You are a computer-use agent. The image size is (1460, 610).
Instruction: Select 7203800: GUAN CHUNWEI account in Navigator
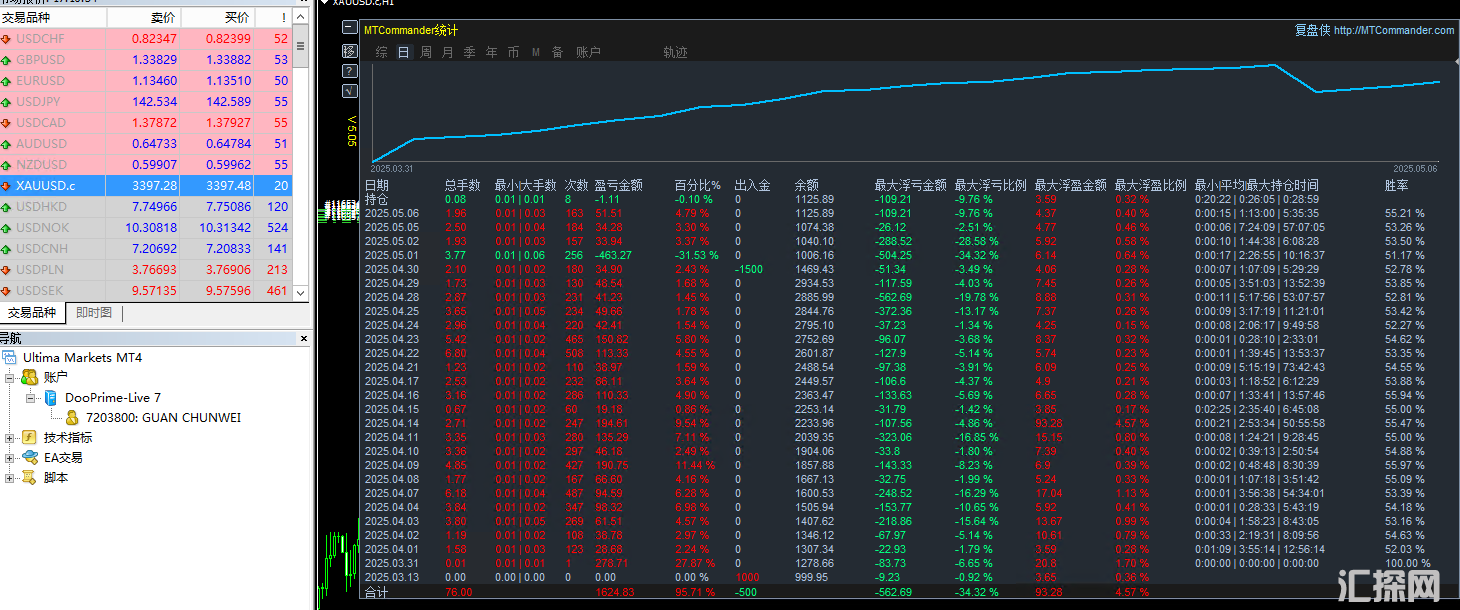163,417
